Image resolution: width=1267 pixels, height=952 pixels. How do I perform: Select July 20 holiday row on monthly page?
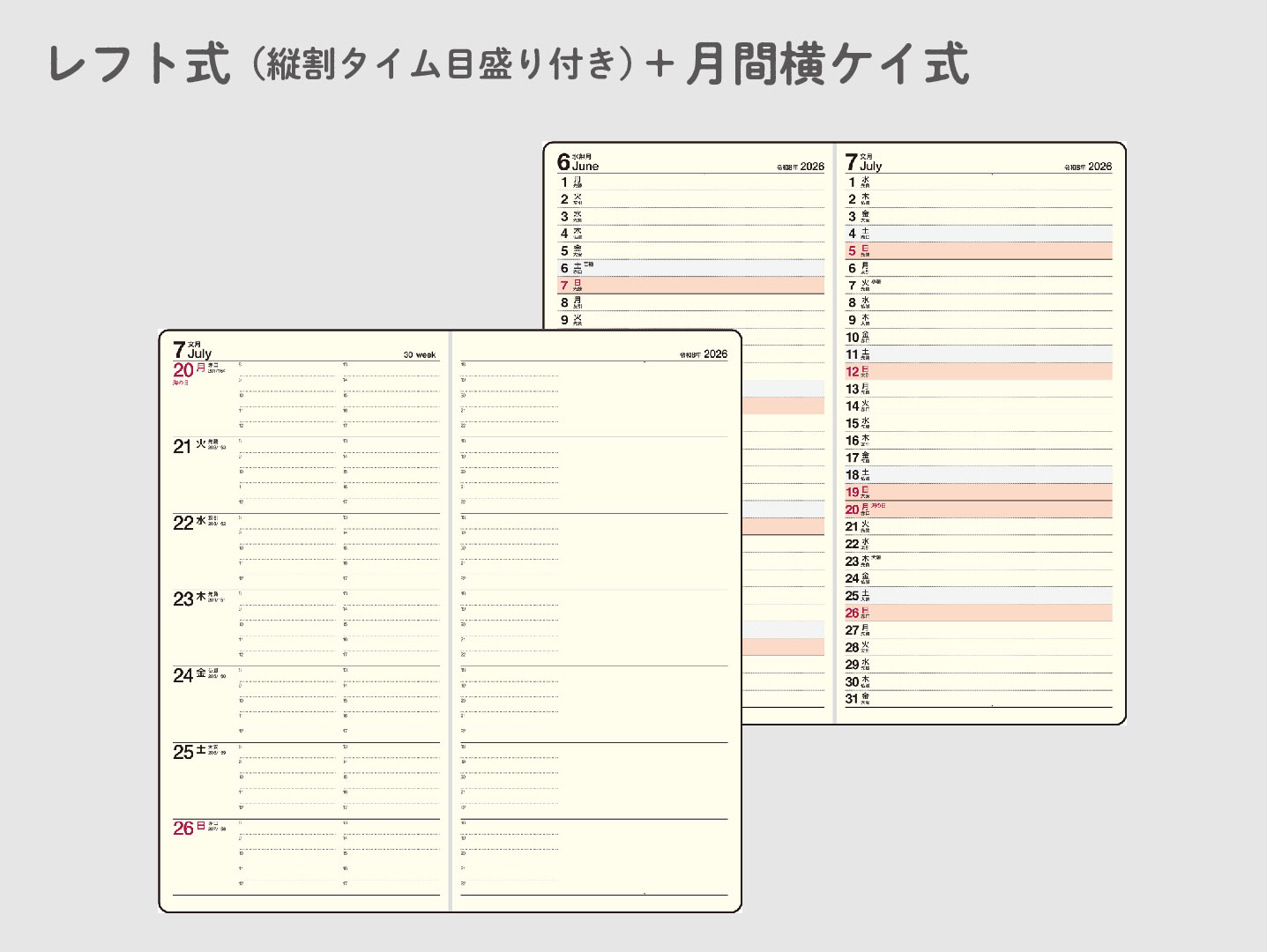(979, 509)
